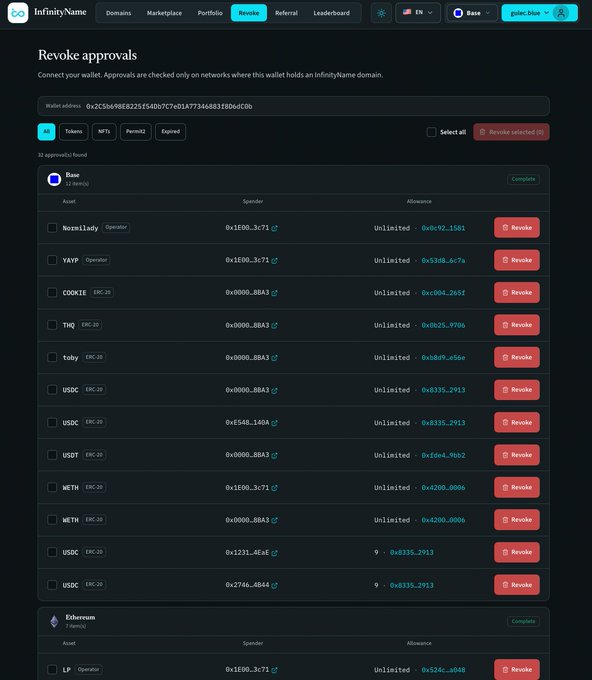Revoke the COOKIE approval
Image resolution: width=592 pixels, height=680 pixels.
517,292
